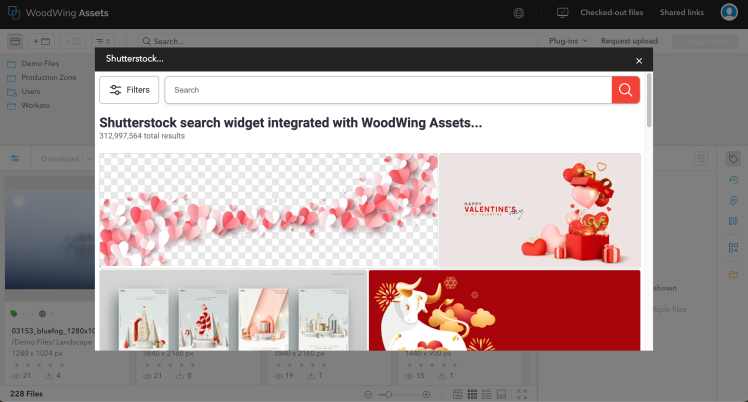The width and height of the screenshot is (748, 402).
Task: Switch to filmstrip preview view
Action: click(x=501, y=394)
